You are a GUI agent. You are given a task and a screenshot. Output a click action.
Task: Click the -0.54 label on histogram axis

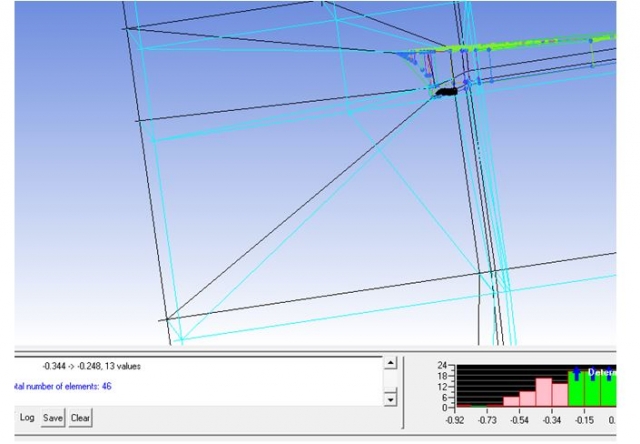pos(519,422)
